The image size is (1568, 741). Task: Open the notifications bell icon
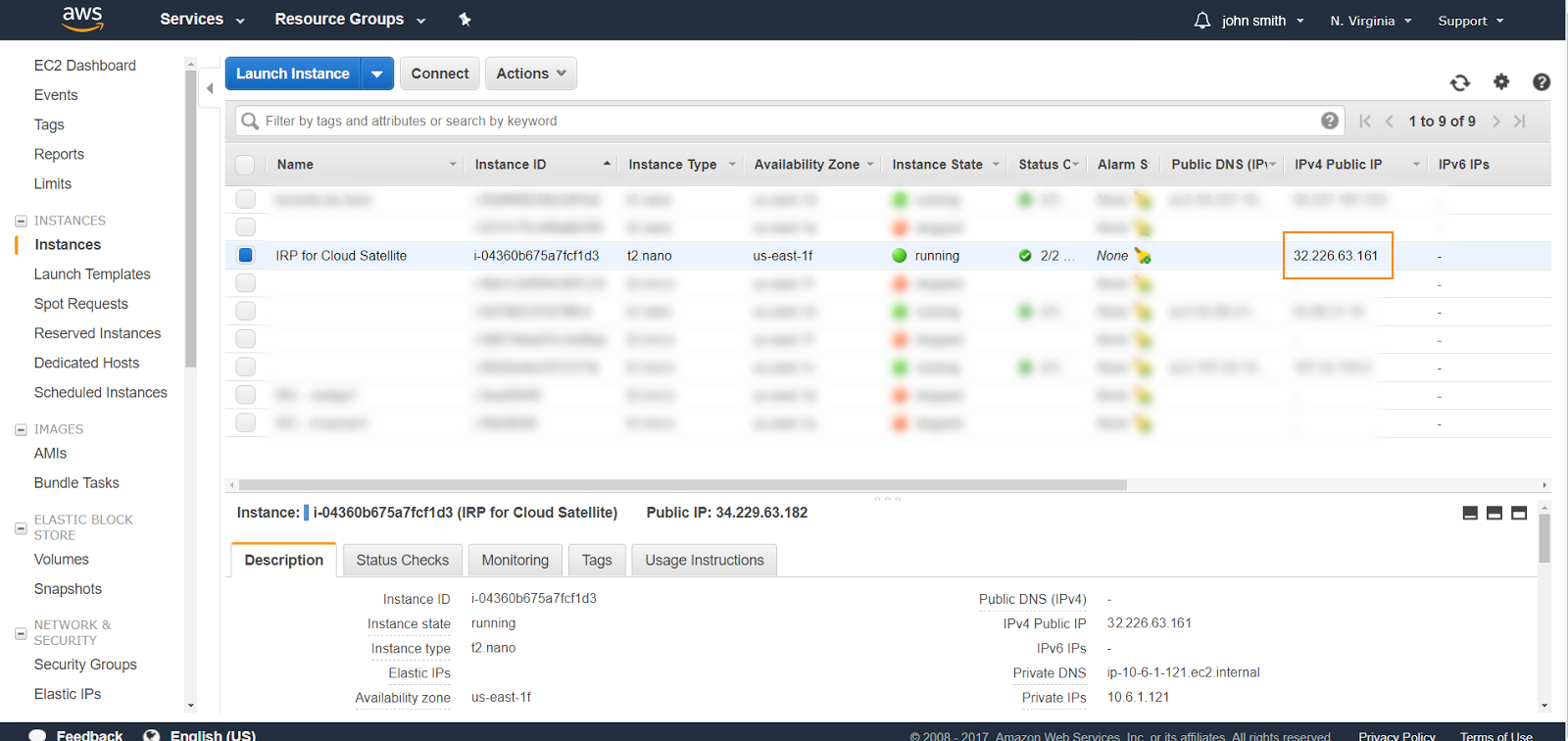pyautogui.click(x=1202, y=20)
